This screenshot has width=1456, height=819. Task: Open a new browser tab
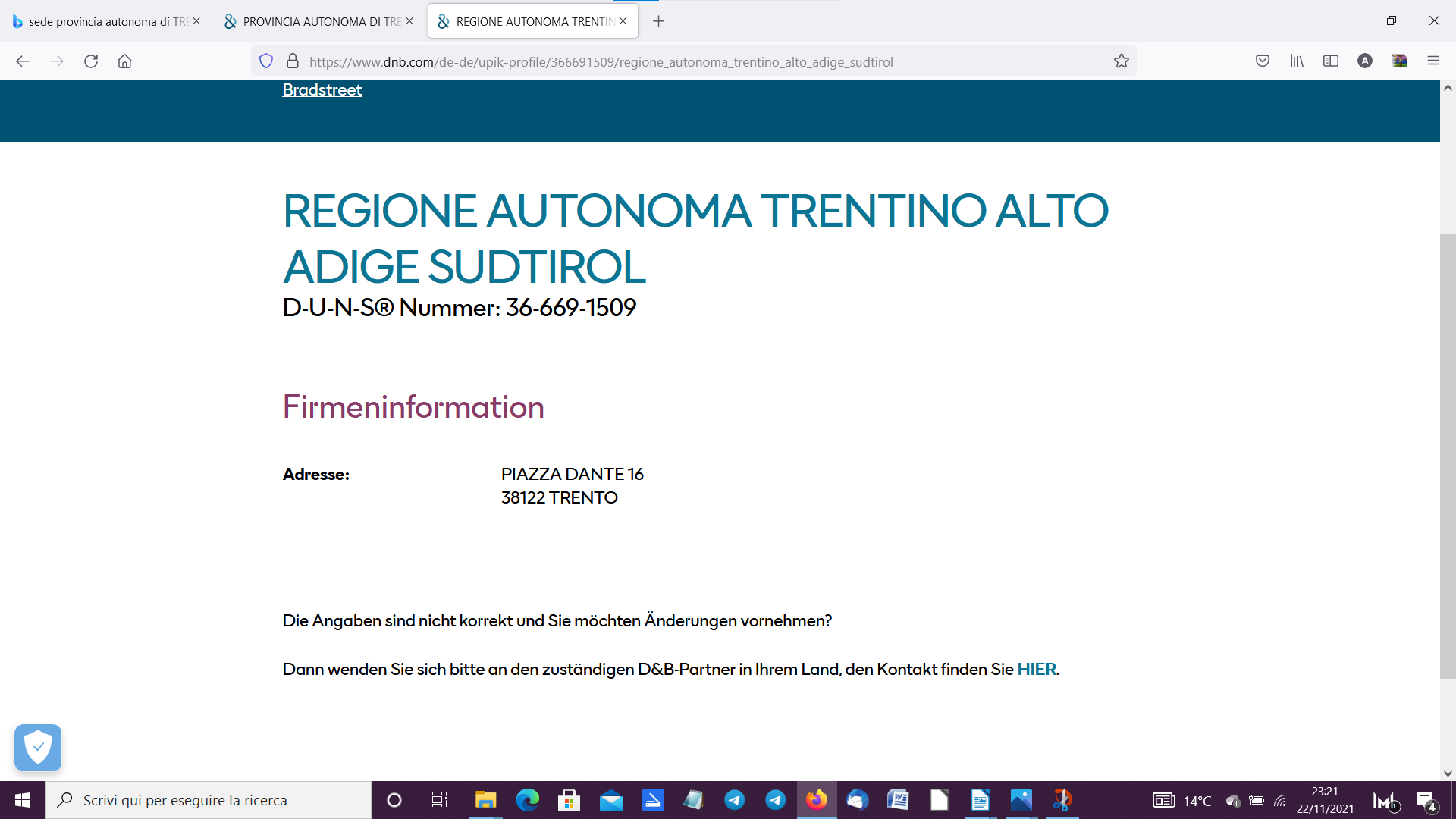[659, 21]
